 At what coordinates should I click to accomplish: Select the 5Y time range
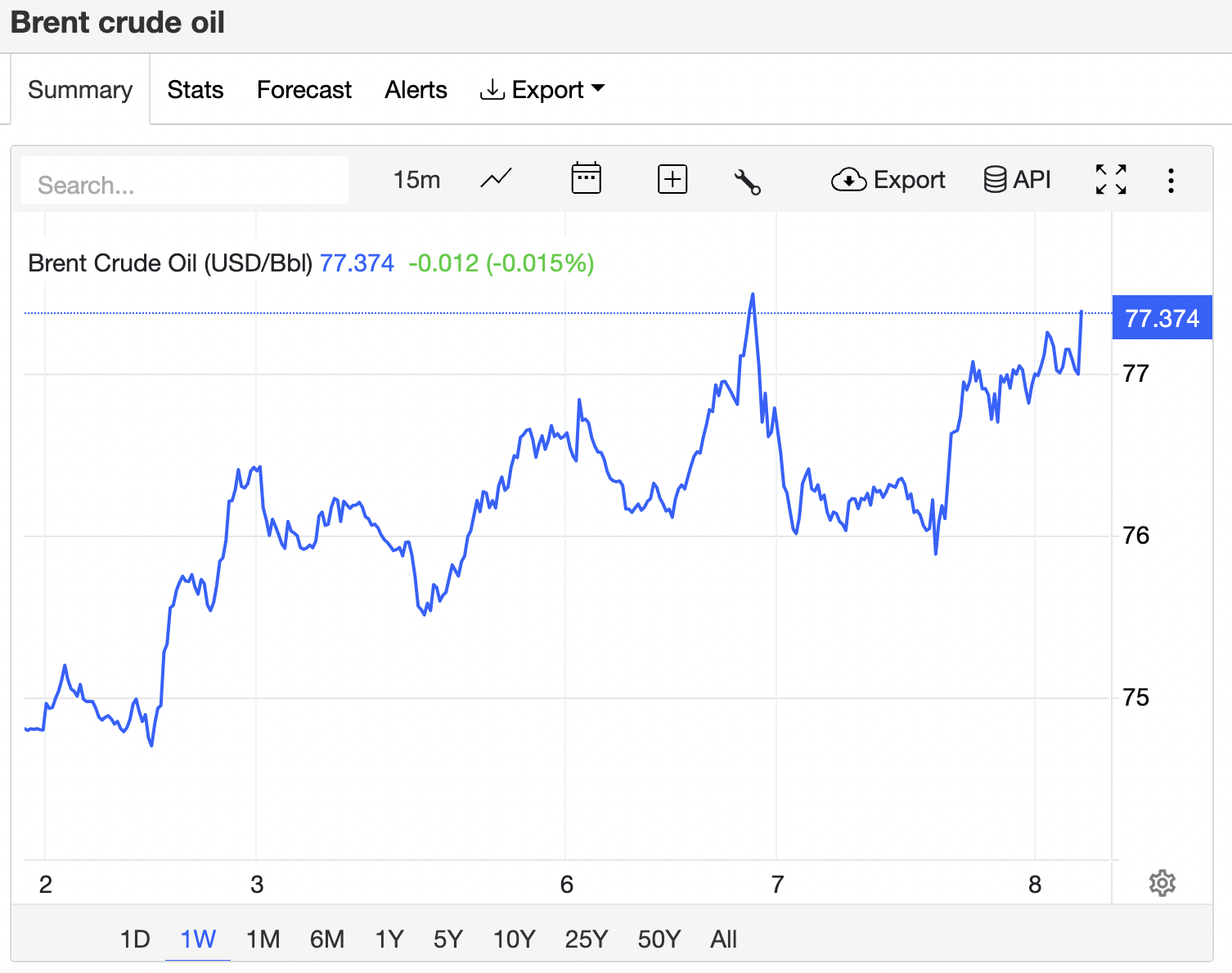pos(448,939)
